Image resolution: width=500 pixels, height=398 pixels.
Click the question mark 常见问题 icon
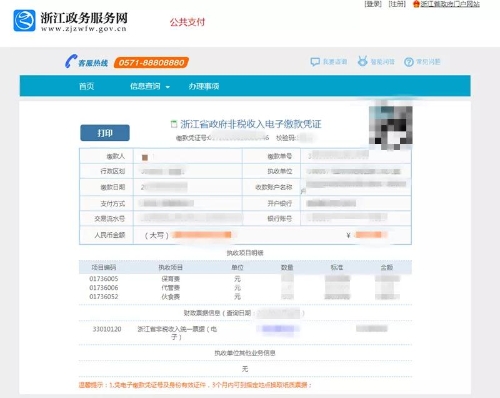(409, 62)
